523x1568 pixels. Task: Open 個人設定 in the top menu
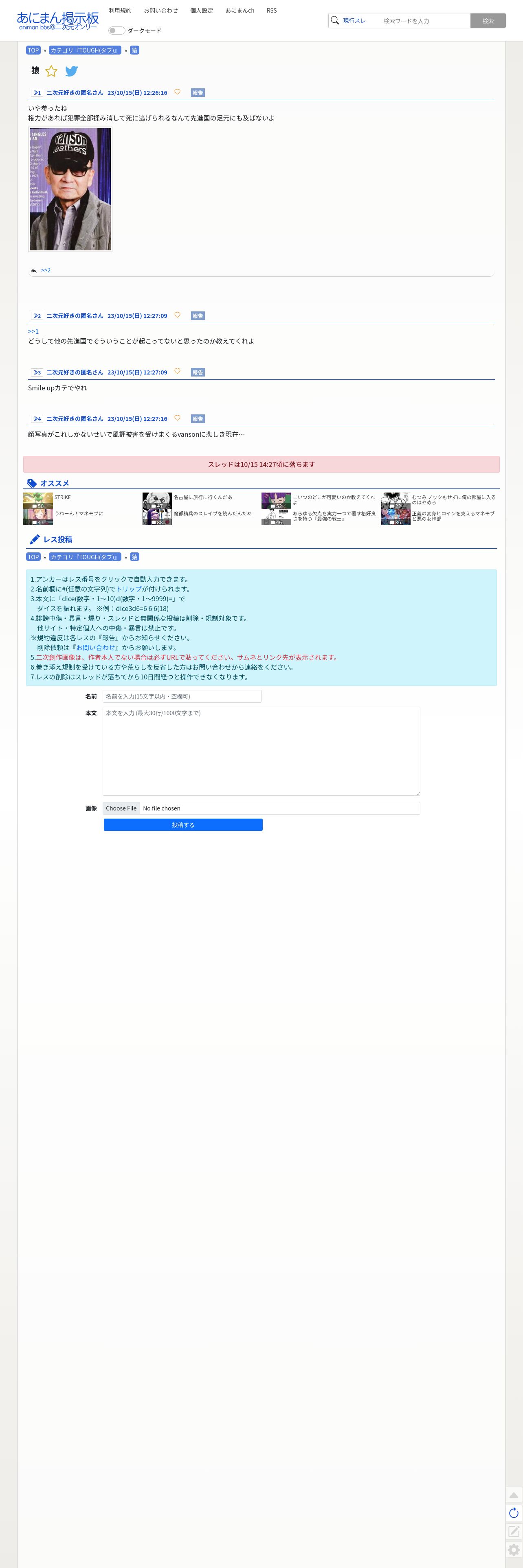pyautogui.click(x=202, y=10)
